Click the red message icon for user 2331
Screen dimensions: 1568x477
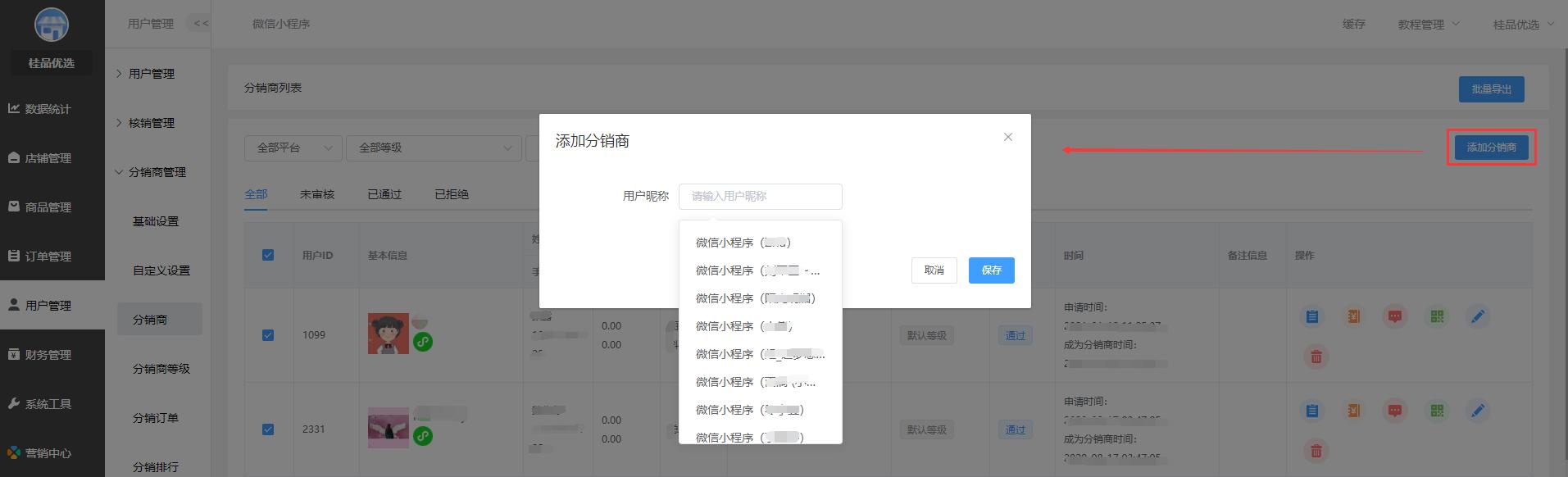click(1395, 411)
